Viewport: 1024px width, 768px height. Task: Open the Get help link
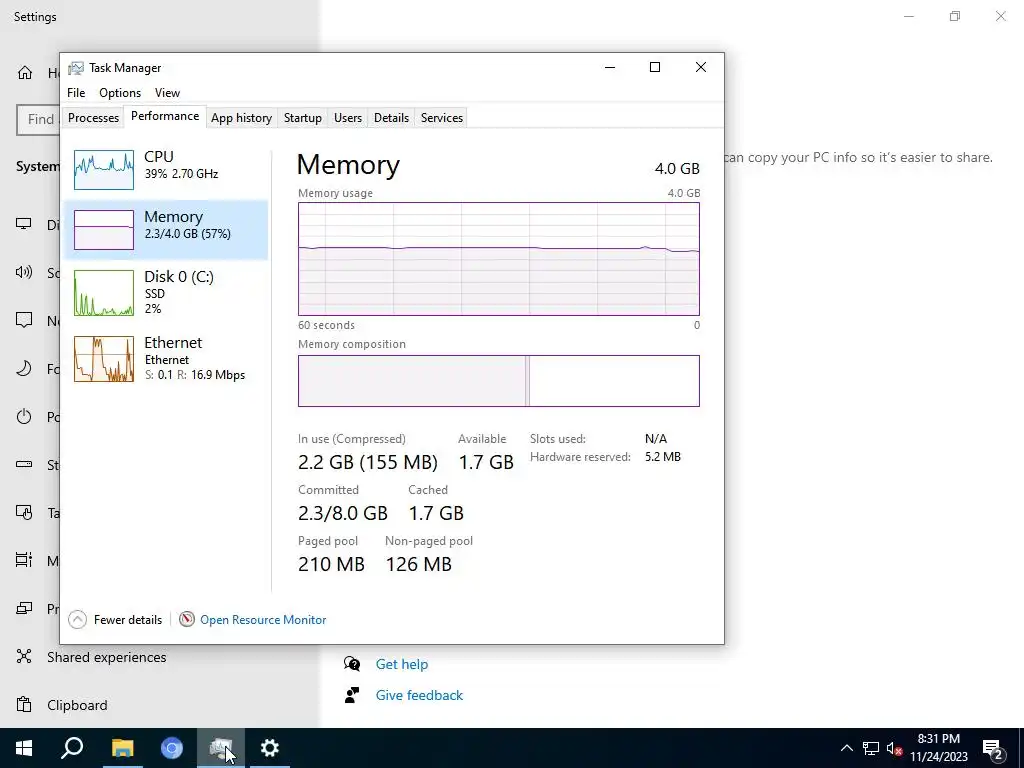tap(402, 664)
